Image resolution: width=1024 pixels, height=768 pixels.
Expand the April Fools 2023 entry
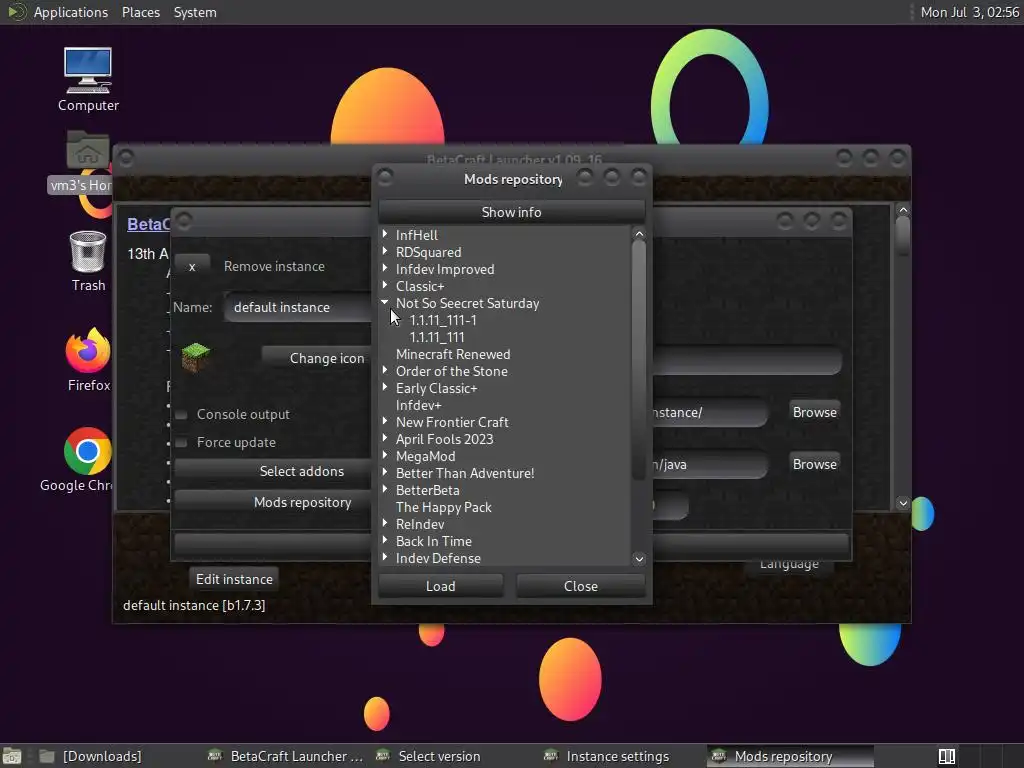click(385, 438)
